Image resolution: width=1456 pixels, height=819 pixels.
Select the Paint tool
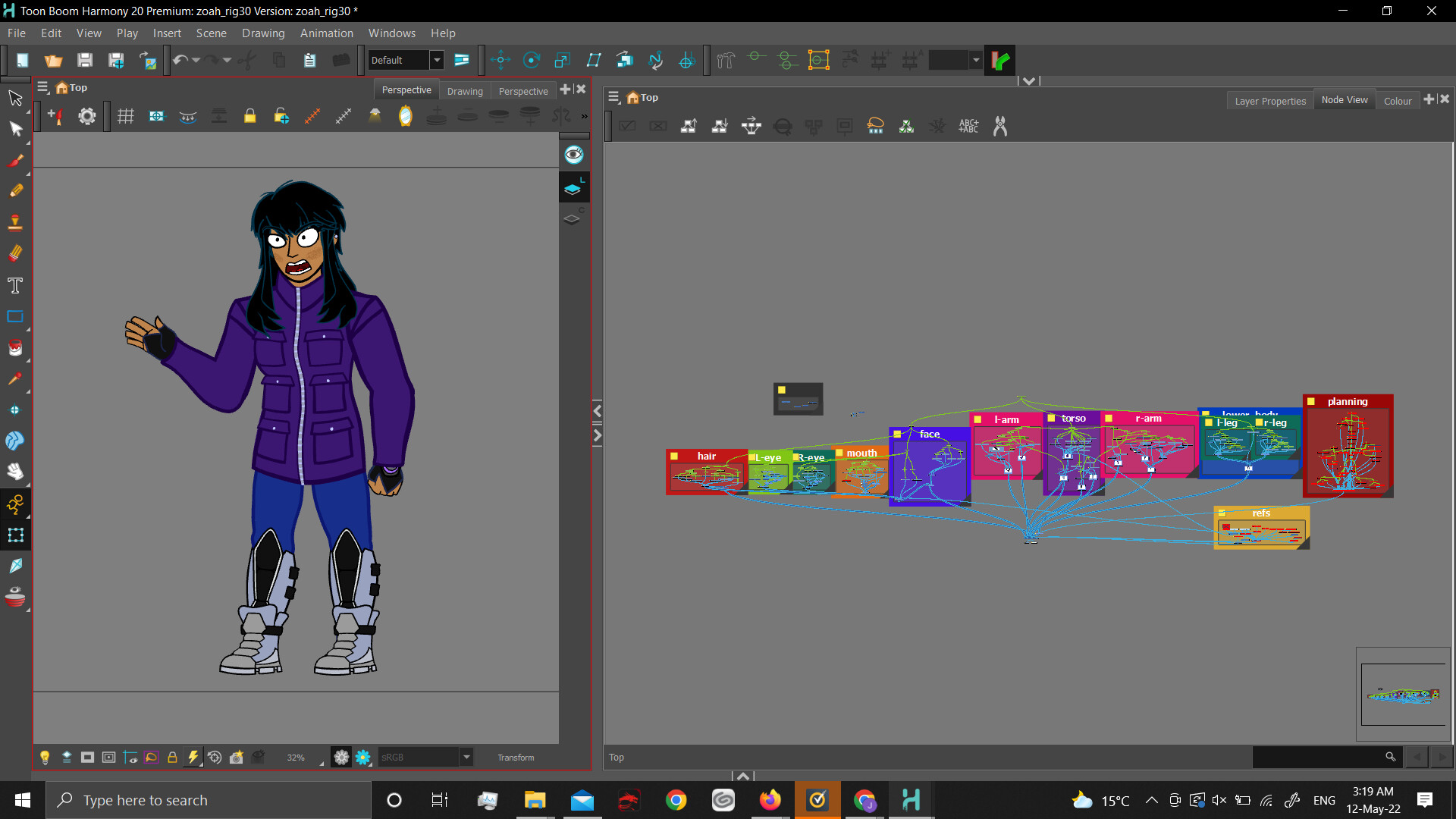(15, 348)
